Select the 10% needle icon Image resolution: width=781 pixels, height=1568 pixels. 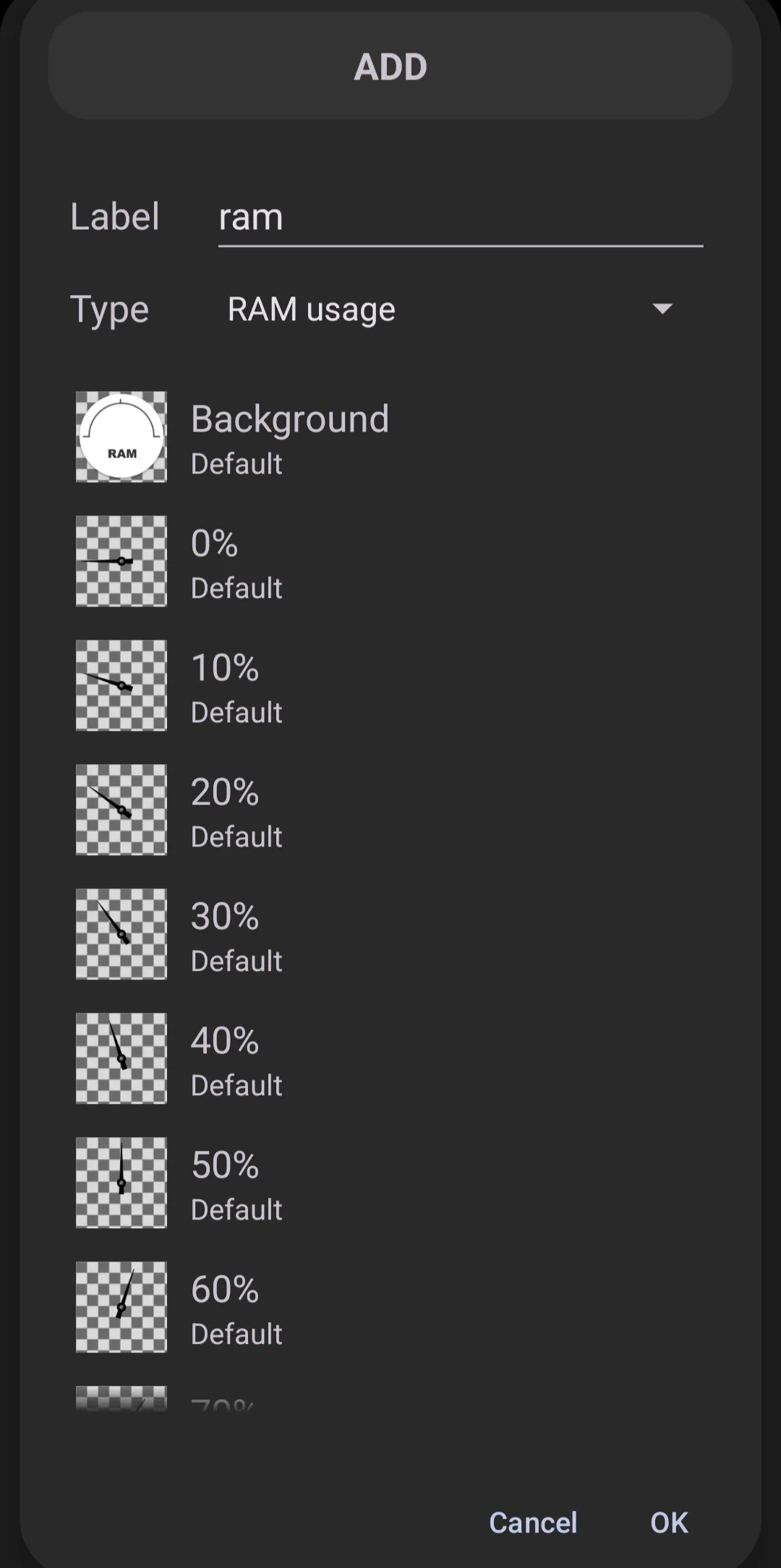point(121,685)
